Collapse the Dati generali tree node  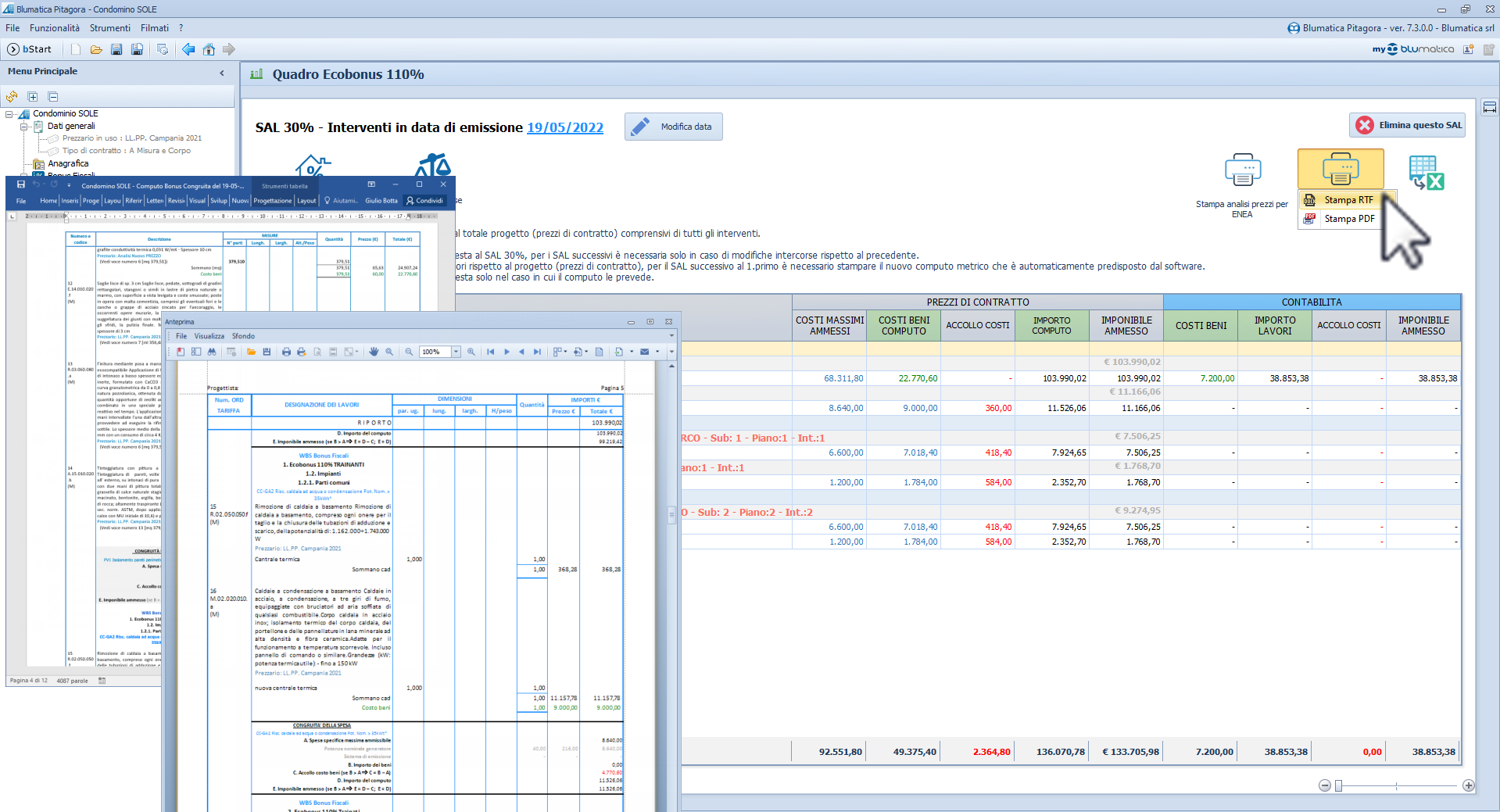pyautogui.click(x=23, y=127)
